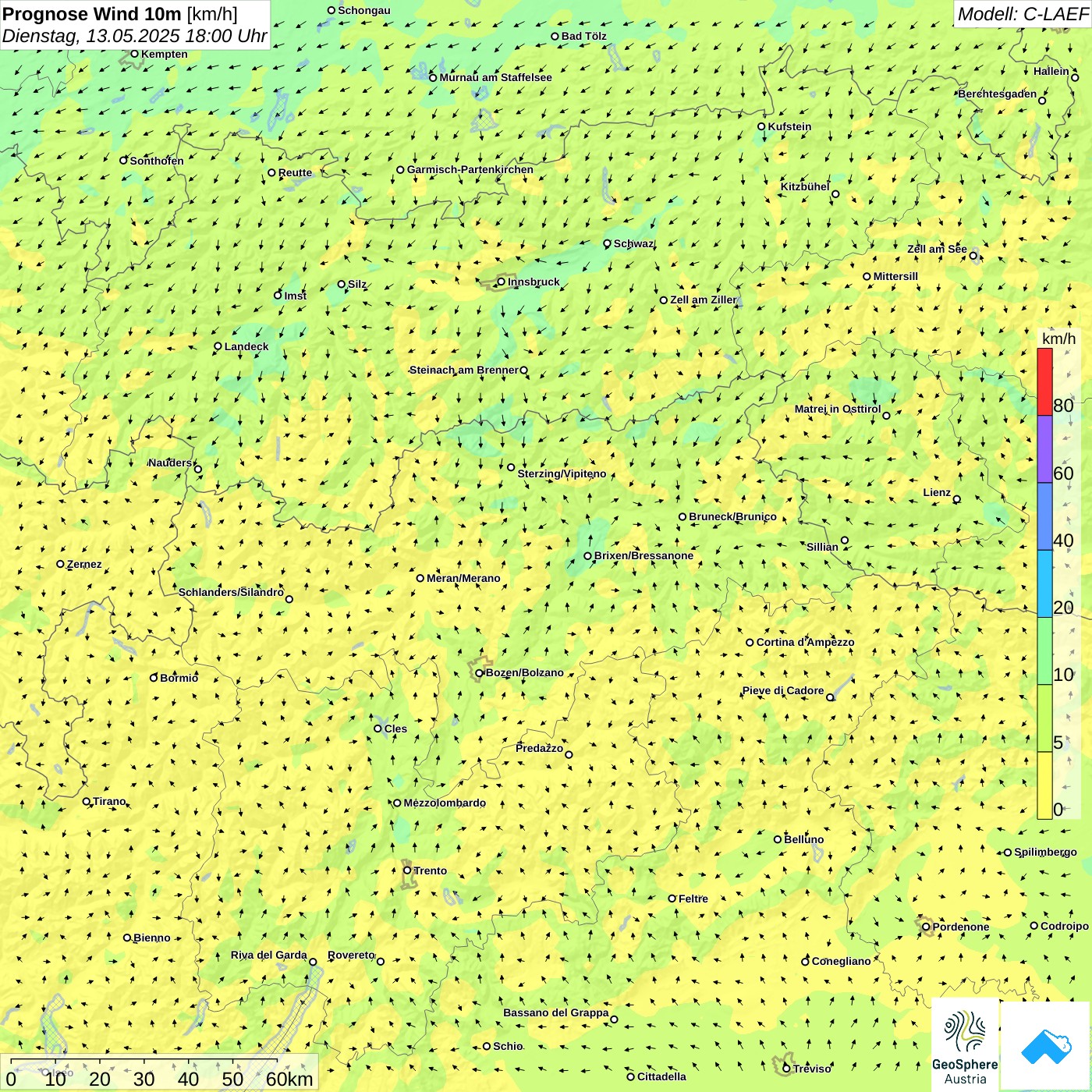Click the 'Pordenone' label
1092x1092 pixels.
coord(961,927)
